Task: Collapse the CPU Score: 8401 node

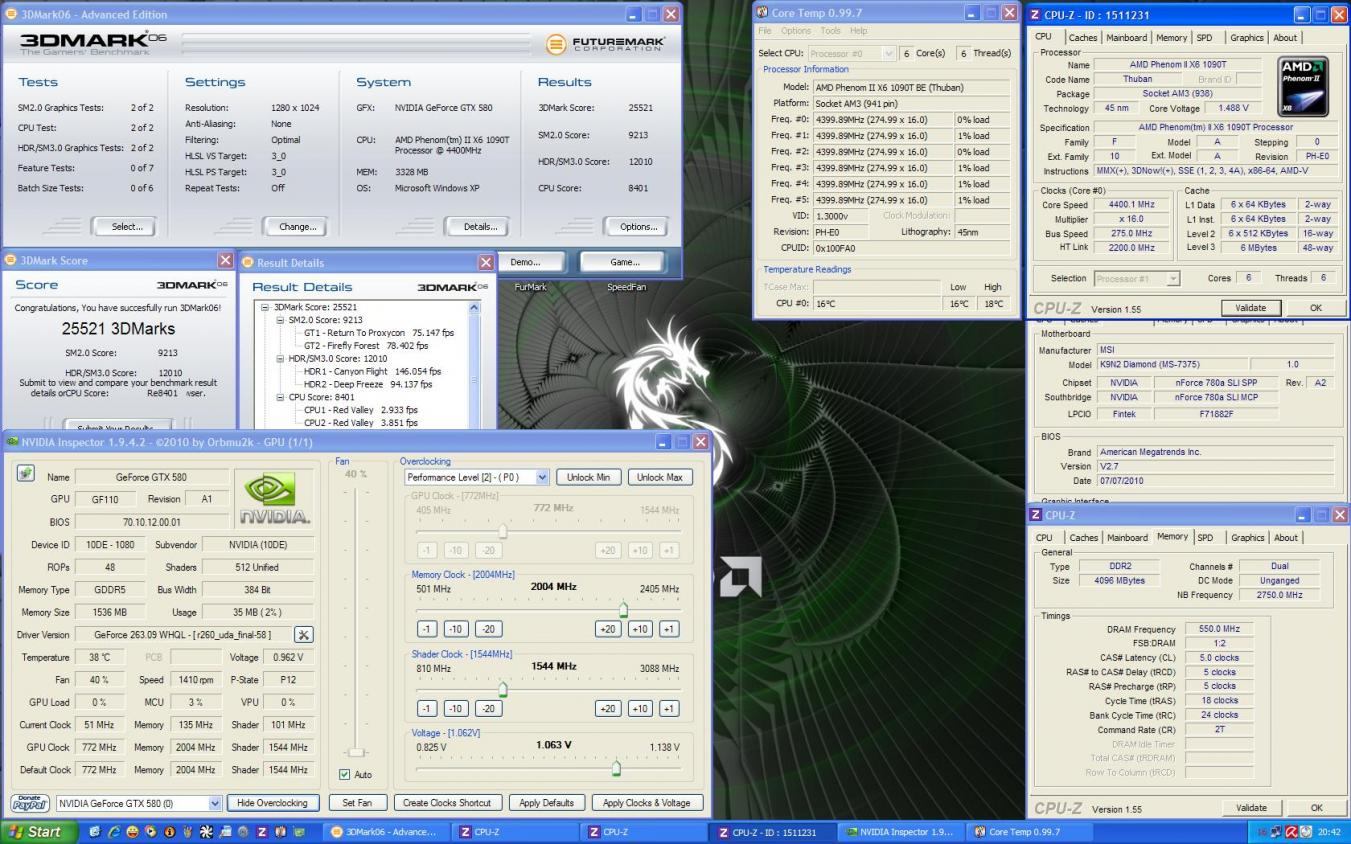Action: click(280, 397)
